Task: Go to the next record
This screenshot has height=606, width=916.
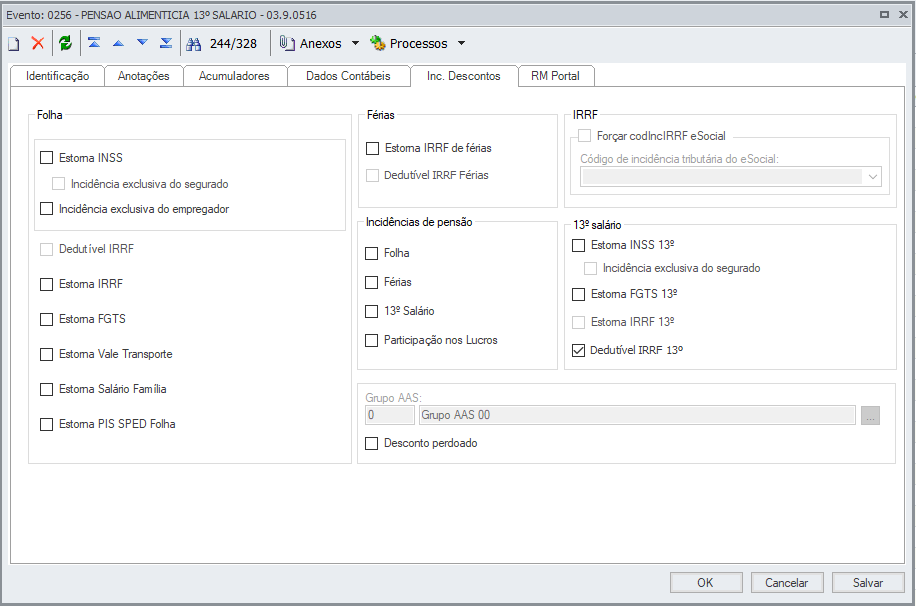Action: tap(142, 43)
